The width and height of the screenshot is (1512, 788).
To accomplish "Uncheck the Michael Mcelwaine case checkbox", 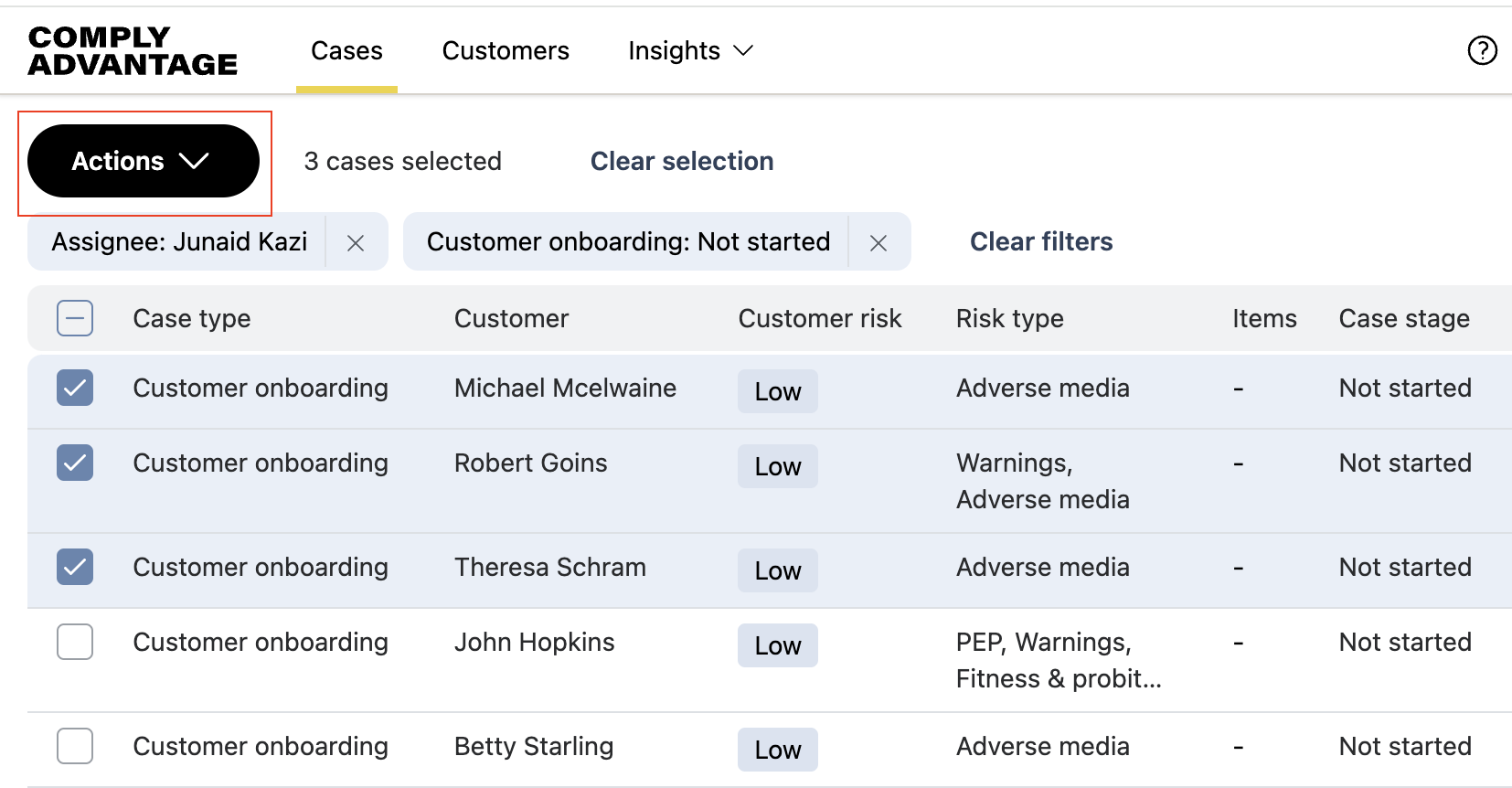I will [75, 388].
